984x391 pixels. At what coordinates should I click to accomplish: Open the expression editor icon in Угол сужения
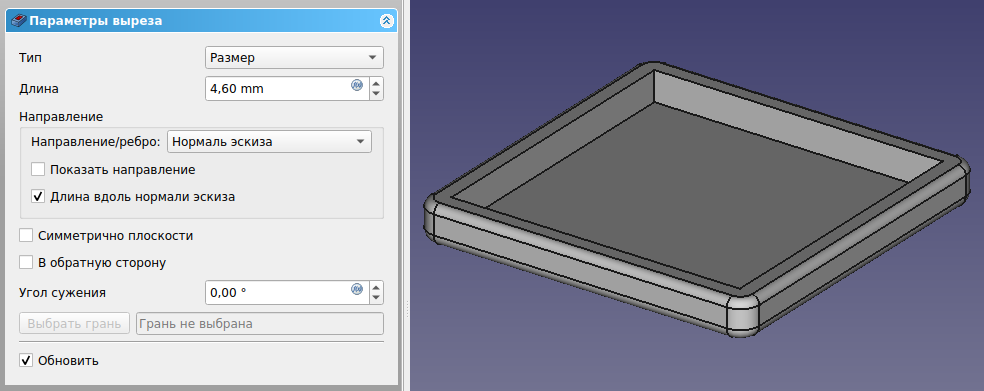357,289
